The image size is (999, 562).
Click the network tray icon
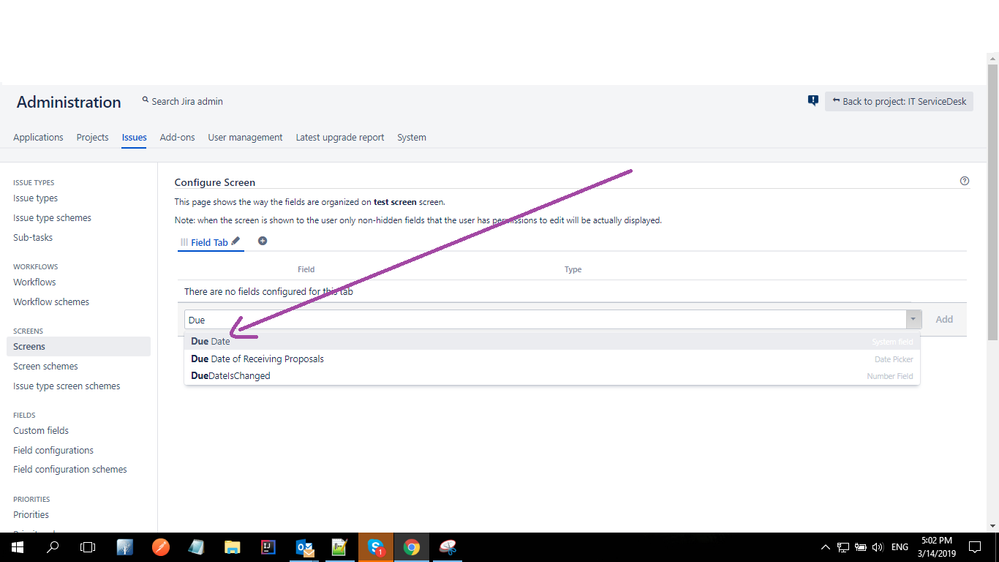click(843, 547)
